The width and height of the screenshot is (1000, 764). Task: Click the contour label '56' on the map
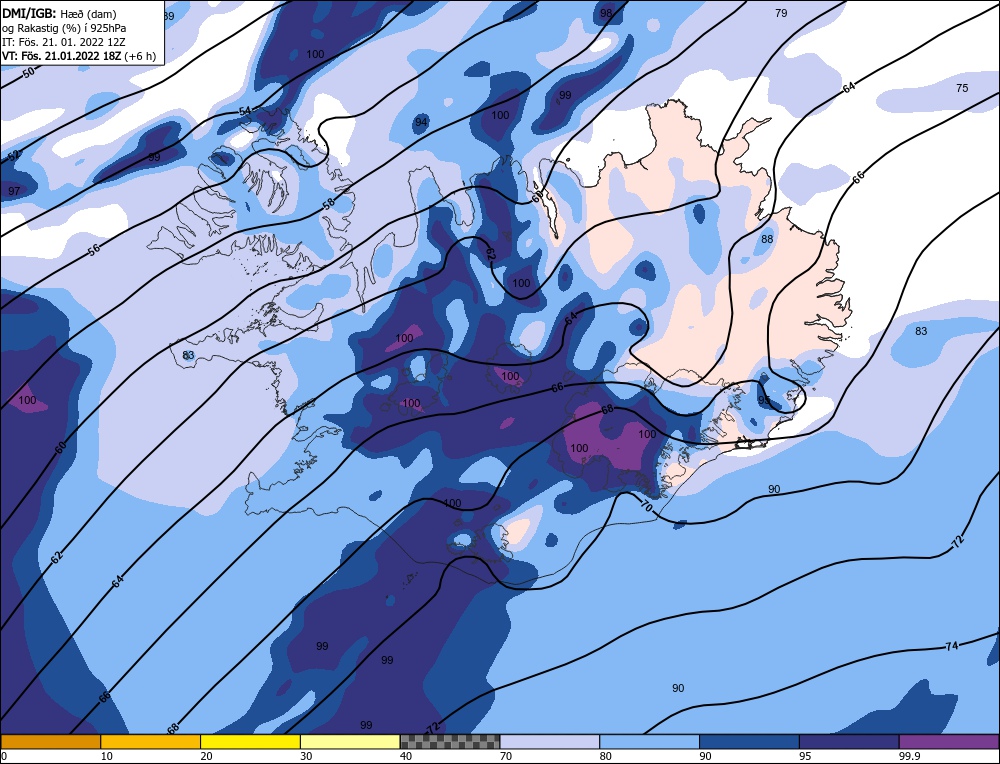(94, 249)
